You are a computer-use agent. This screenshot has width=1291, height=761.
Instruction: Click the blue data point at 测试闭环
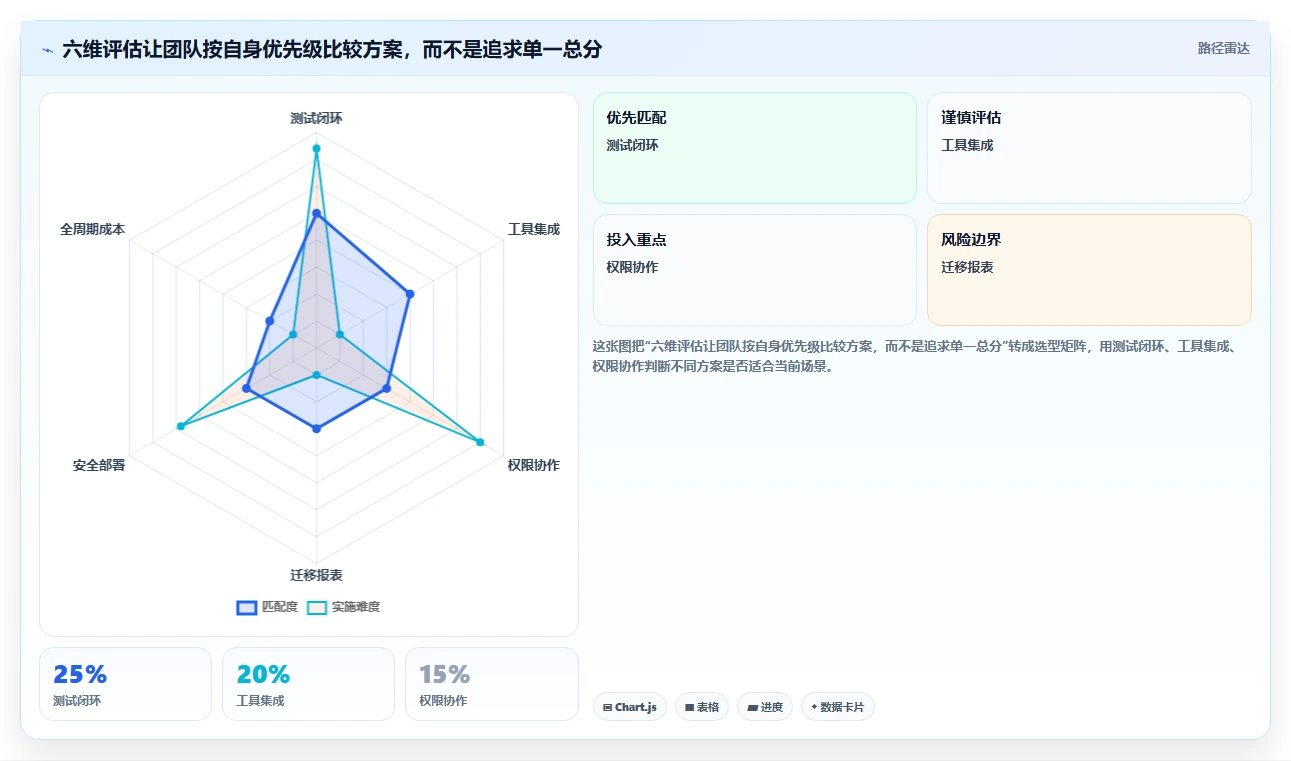[x=316, y=213]
